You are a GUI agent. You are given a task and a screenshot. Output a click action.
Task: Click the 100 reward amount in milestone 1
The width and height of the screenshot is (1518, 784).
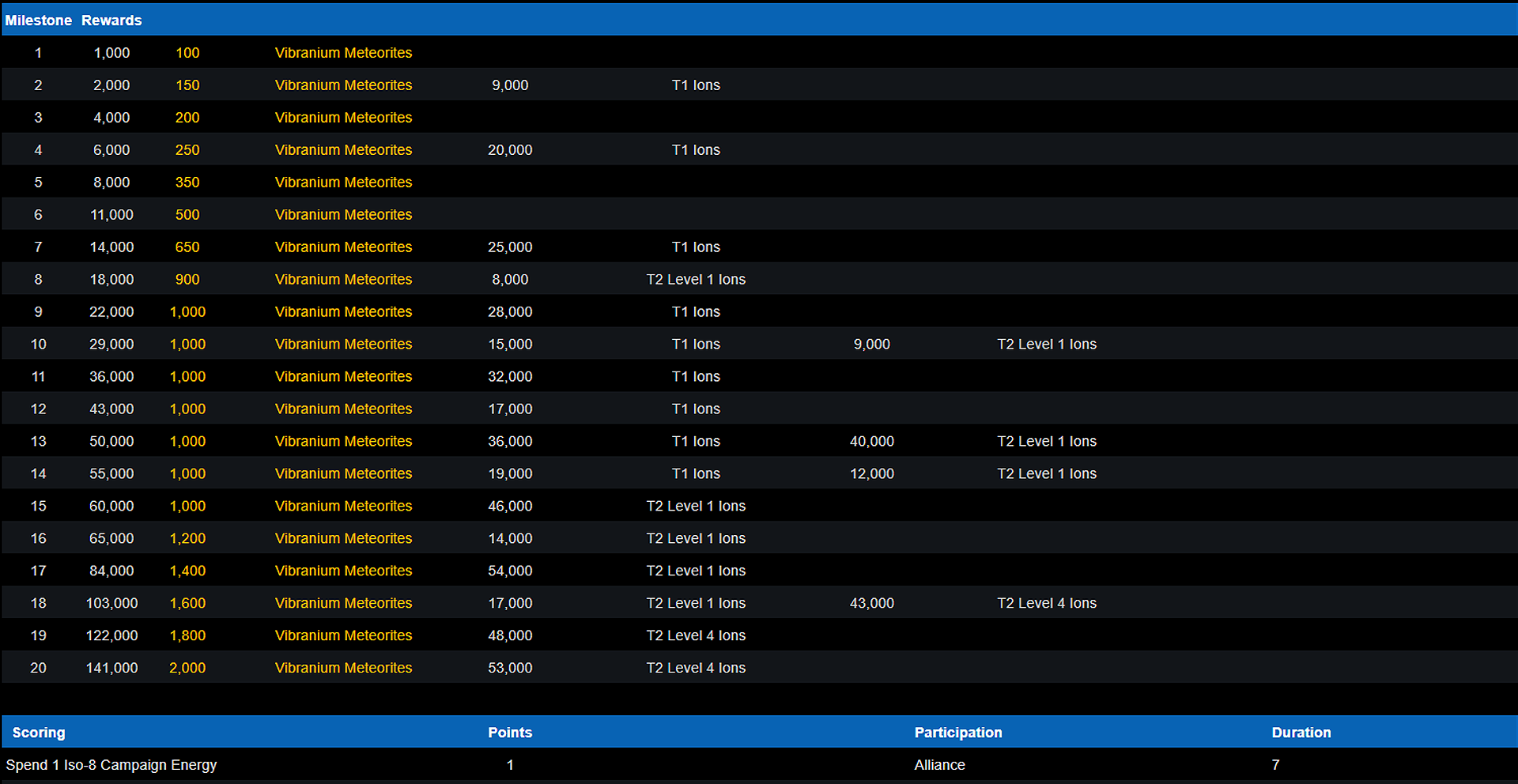coord(187,53)
